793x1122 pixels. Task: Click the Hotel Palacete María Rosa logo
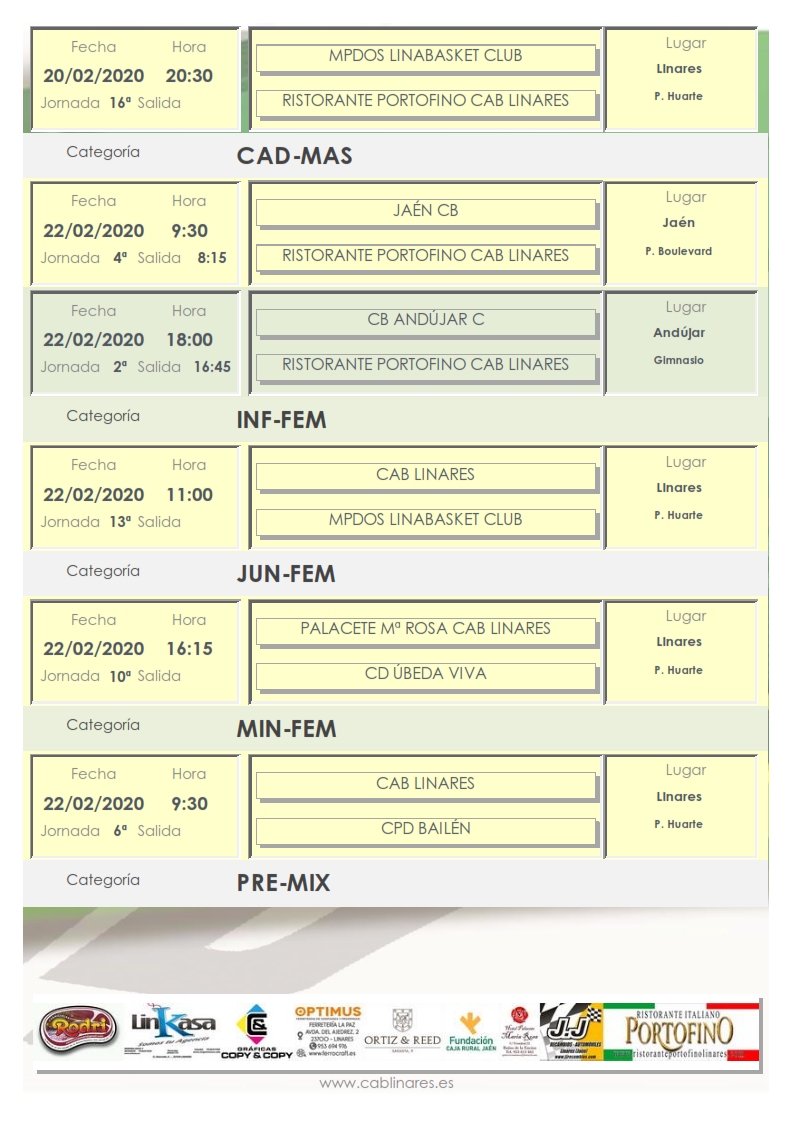tap(518, 1031)
